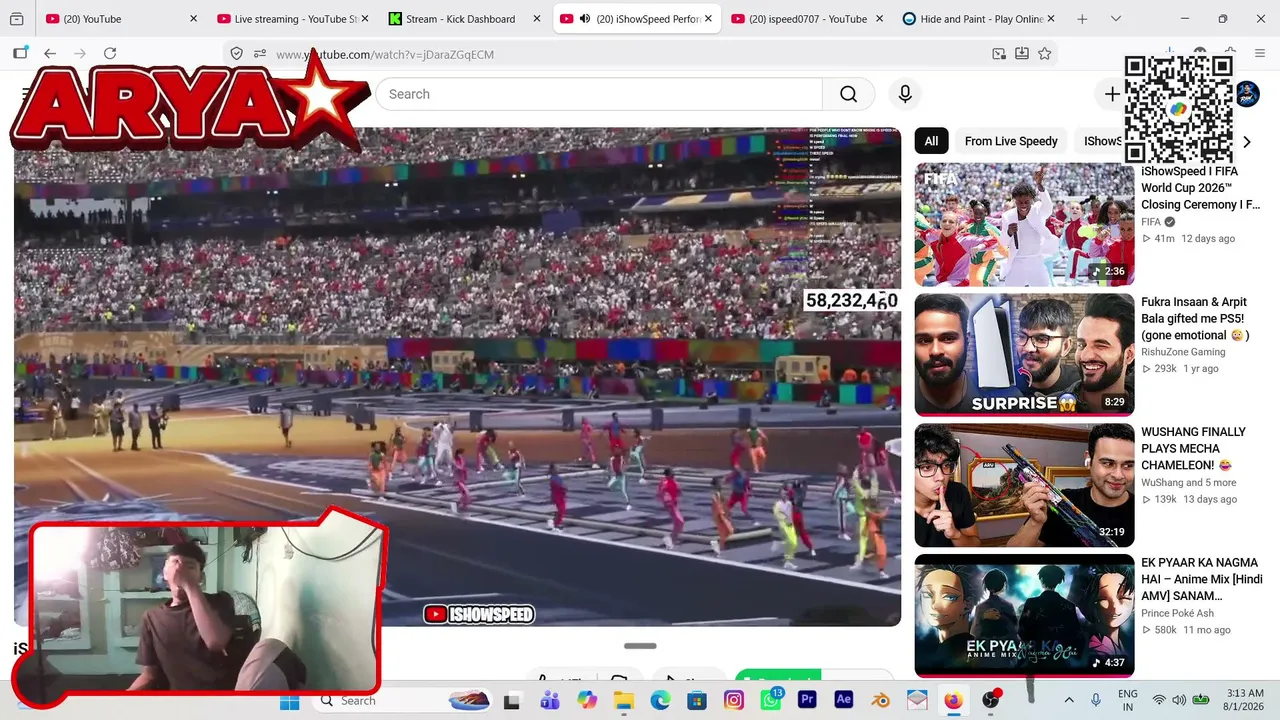The width and height of the screenshot is (1280, 720).
Task: Click the Mecha Chameleon video thumbnail
Action: (x=1024, y=485)
